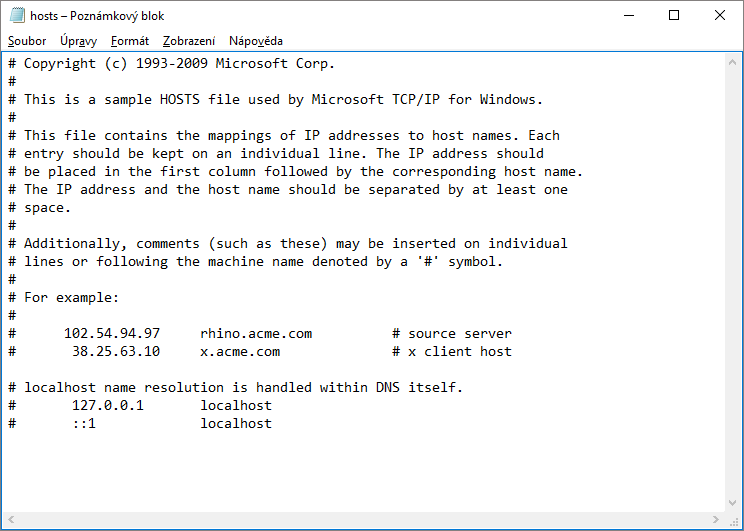Close the hosts Notepad window
This screenshot has width=744, height=531.
(x=720, y=16)
